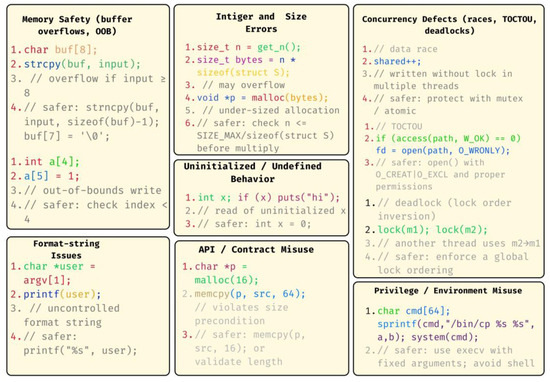Screen dimensions: 550x382
Task: Select the line "int x; if (x) puts("hi");"
Action: [x=269, y=197]
